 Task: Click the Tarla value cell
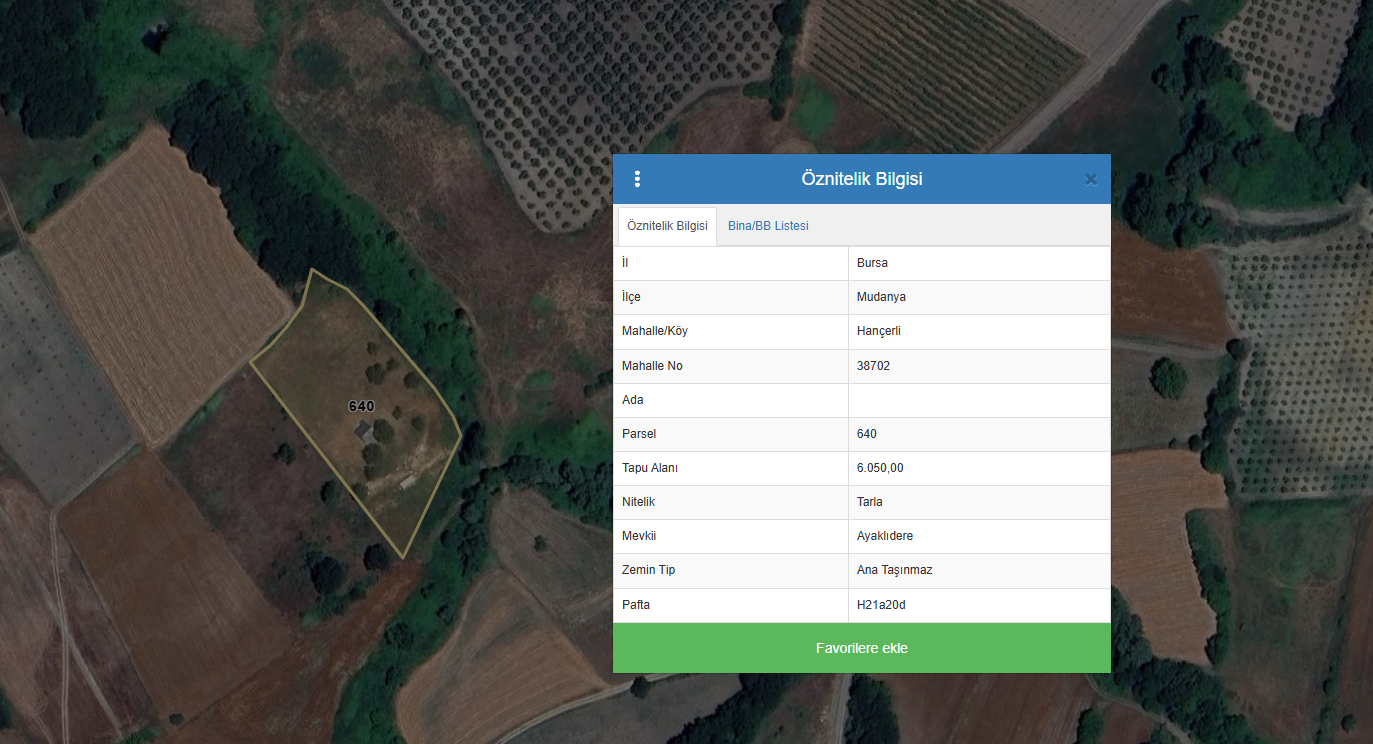pyautogui.click(x=979, y=502)
